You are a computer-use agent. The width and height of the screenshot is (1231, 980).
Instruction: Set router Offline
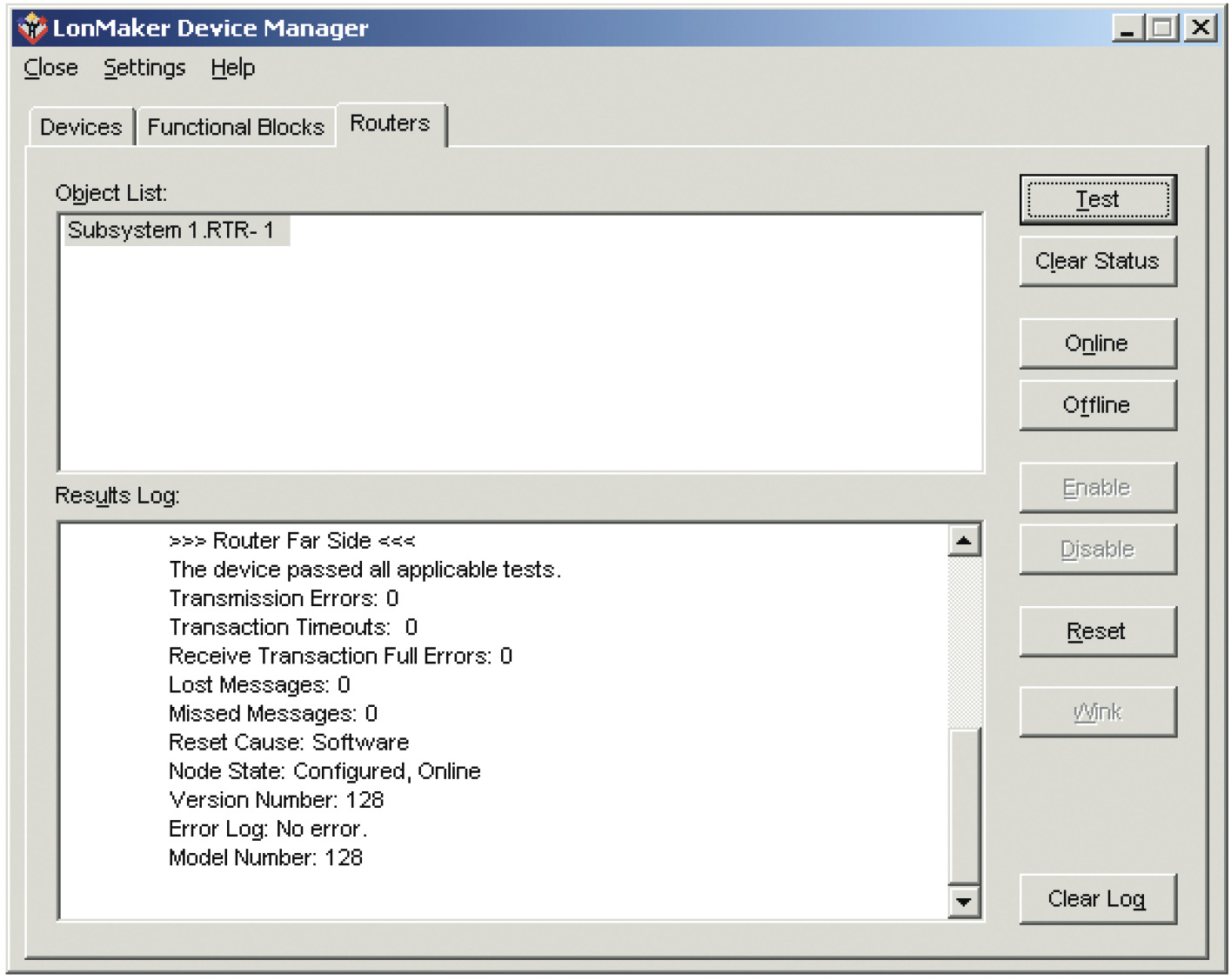1098,405
